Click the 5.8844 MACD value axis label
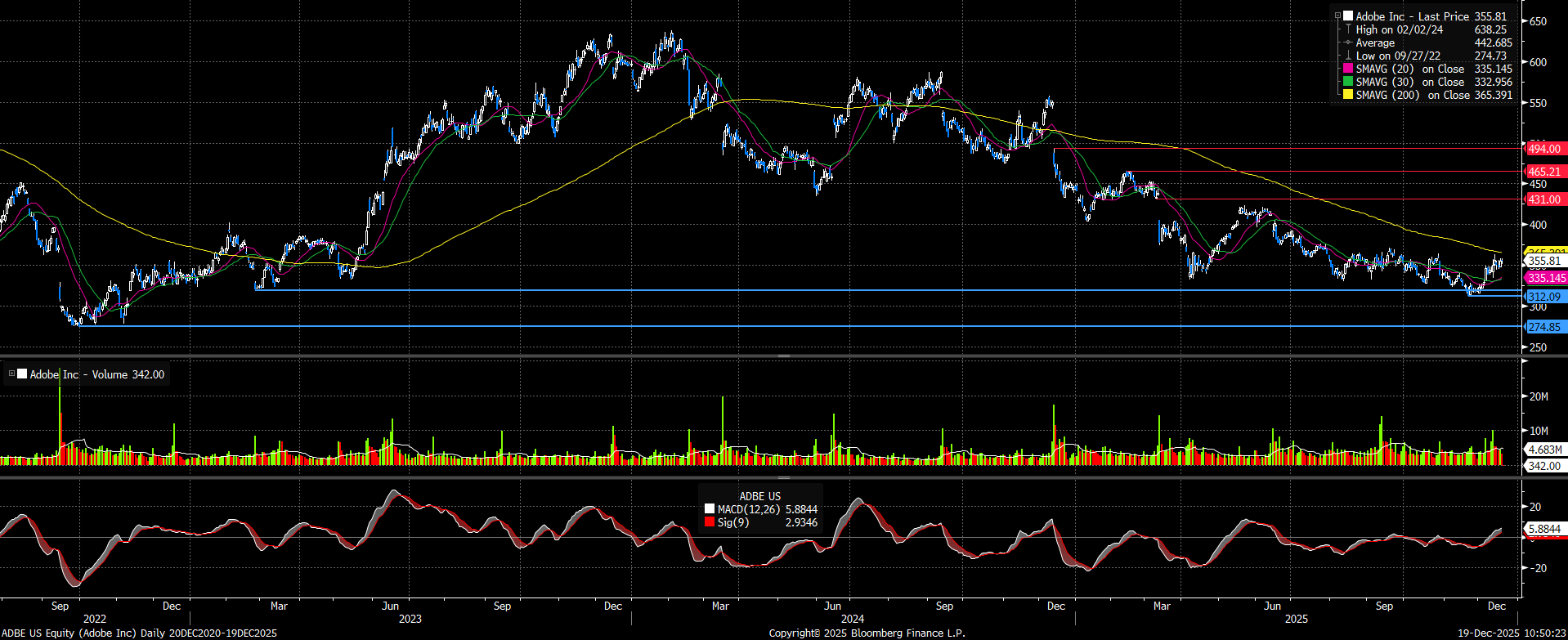 pos(1544,529)
